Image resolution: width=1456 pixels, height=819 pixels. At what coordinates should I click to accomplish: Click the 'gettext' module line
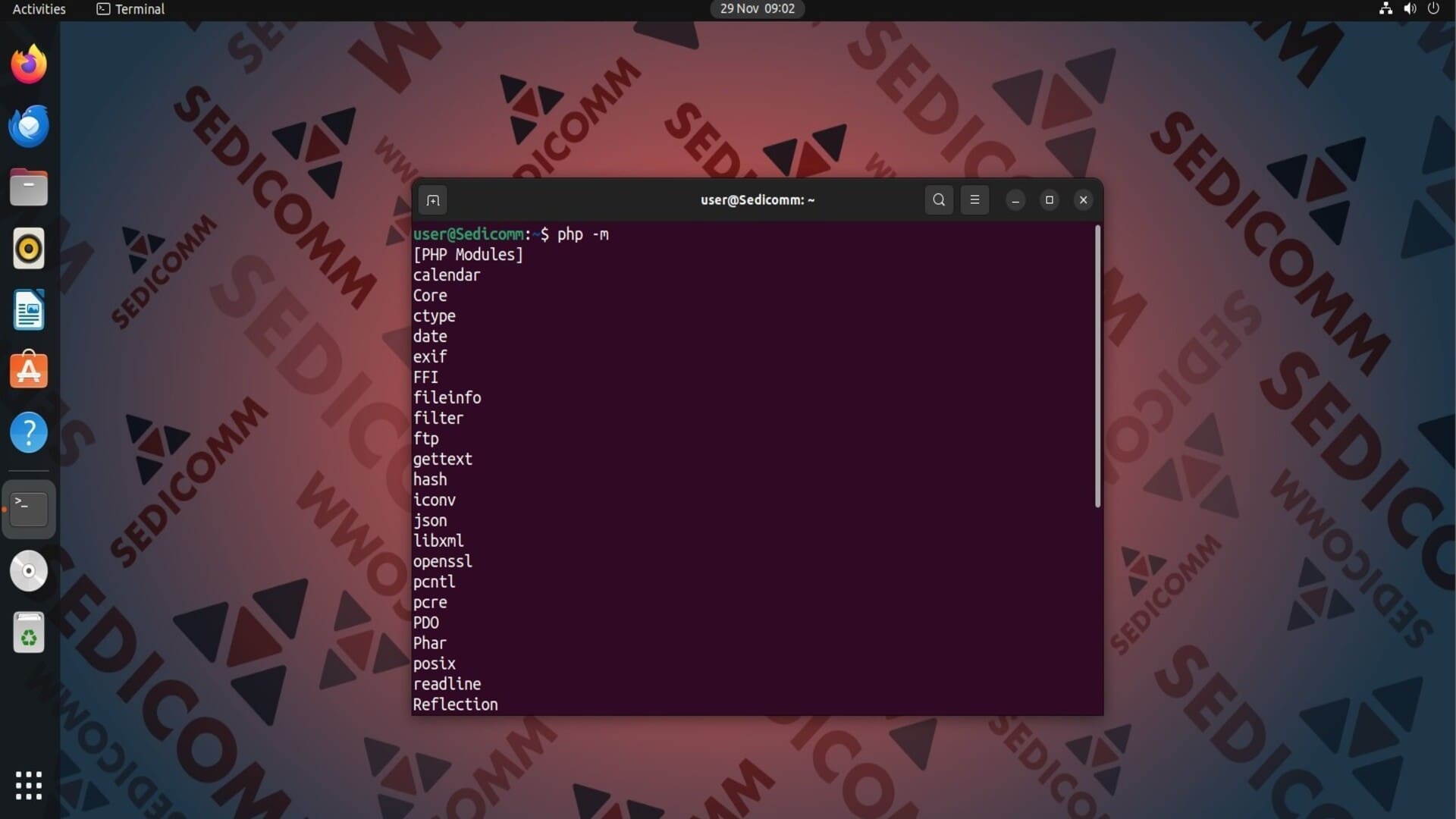[443, 460]
